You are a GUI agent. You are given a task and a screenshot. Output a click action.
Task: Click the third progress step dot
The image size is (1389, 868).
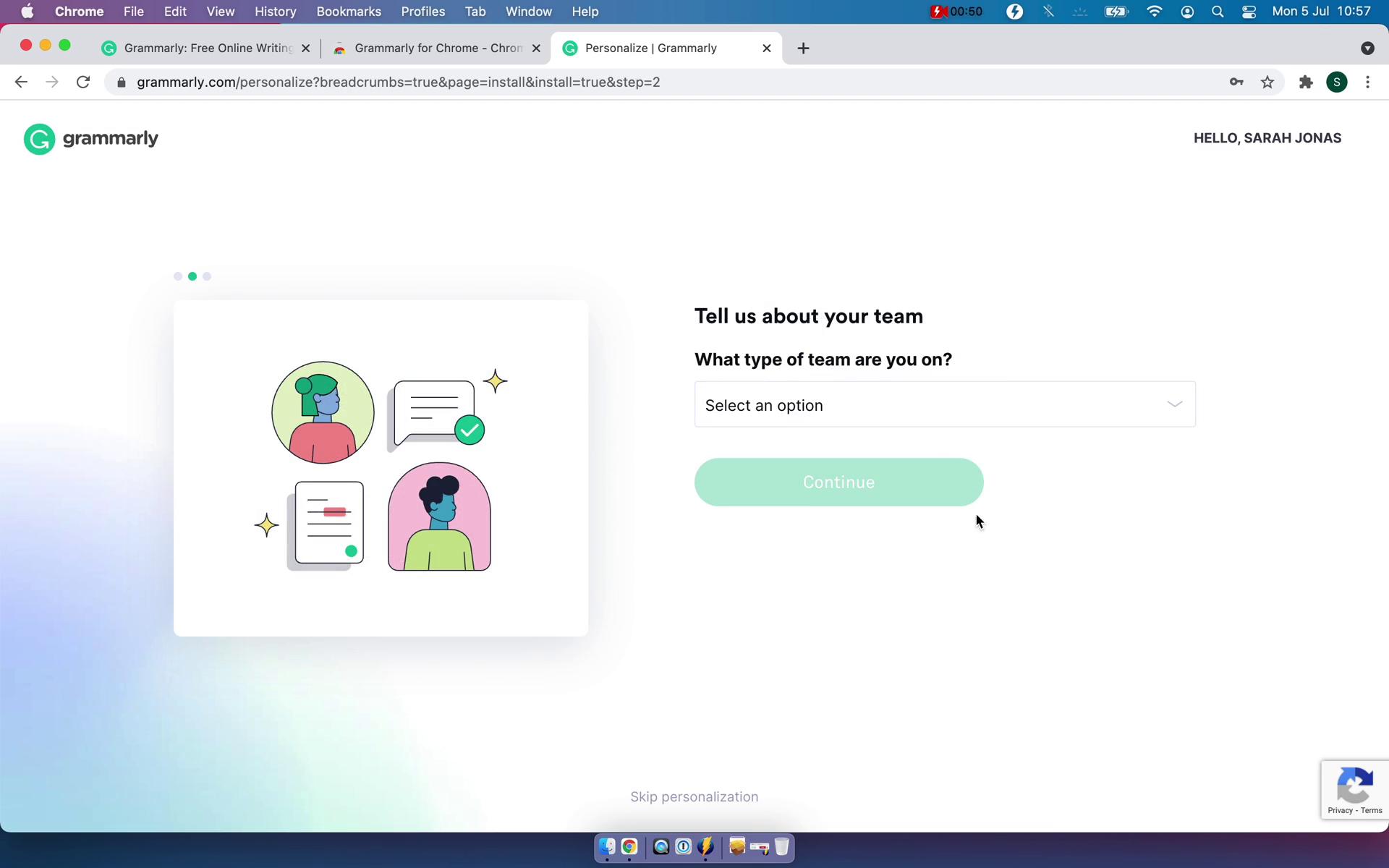tap(207, 276)
